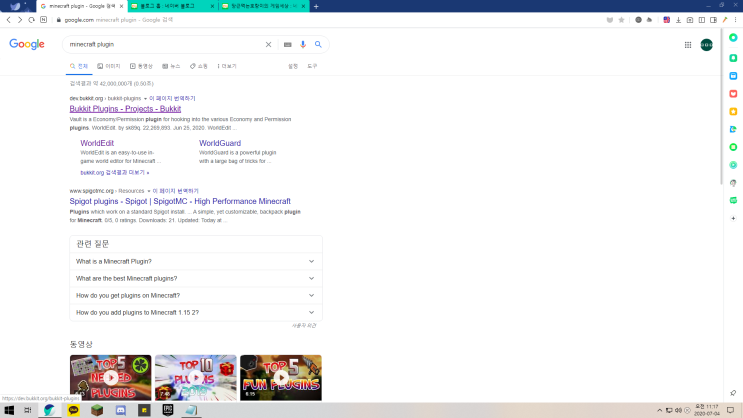Viewport: 743px width, 418px height.
Task: Open the Windows Start menu
Action: click(x=9, y=410)
